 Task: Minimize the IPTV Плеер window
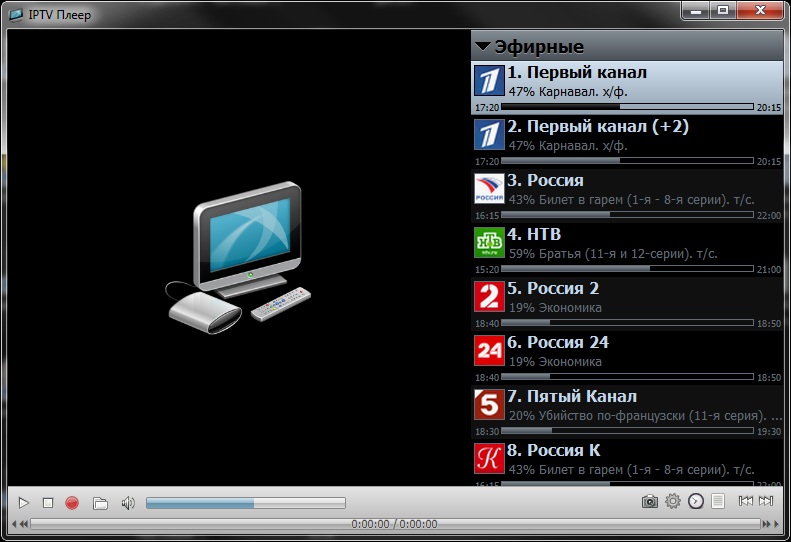[x=696, y=11]
